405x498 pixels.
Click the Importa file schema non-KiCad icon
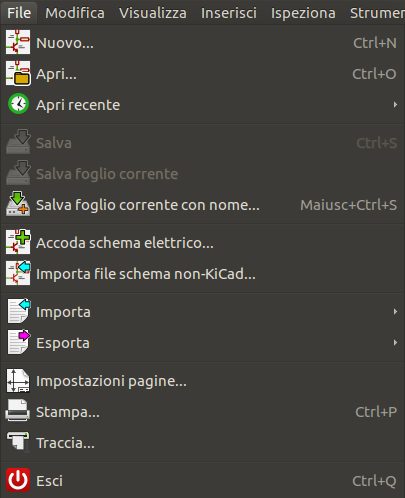[18, 273]
